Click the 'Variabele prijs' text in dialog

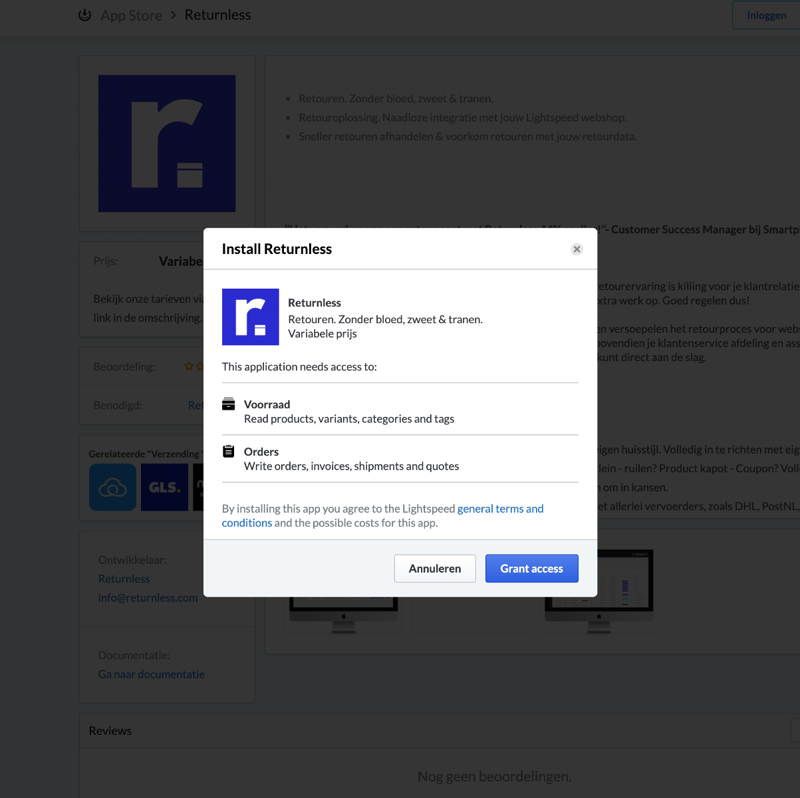tap(322, 334)
